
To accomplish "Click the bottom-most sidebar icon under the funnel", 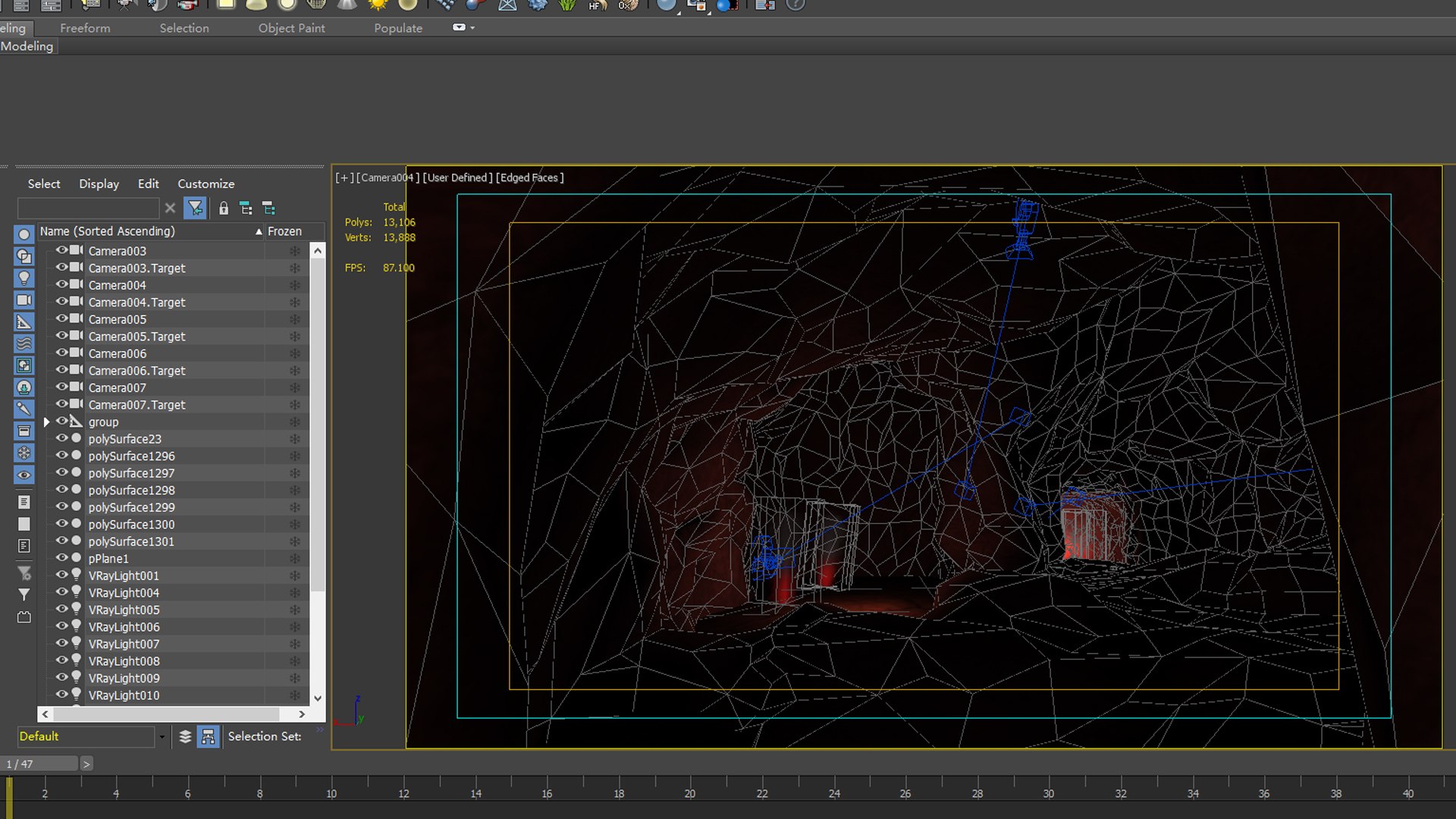I will click(24, 617).
